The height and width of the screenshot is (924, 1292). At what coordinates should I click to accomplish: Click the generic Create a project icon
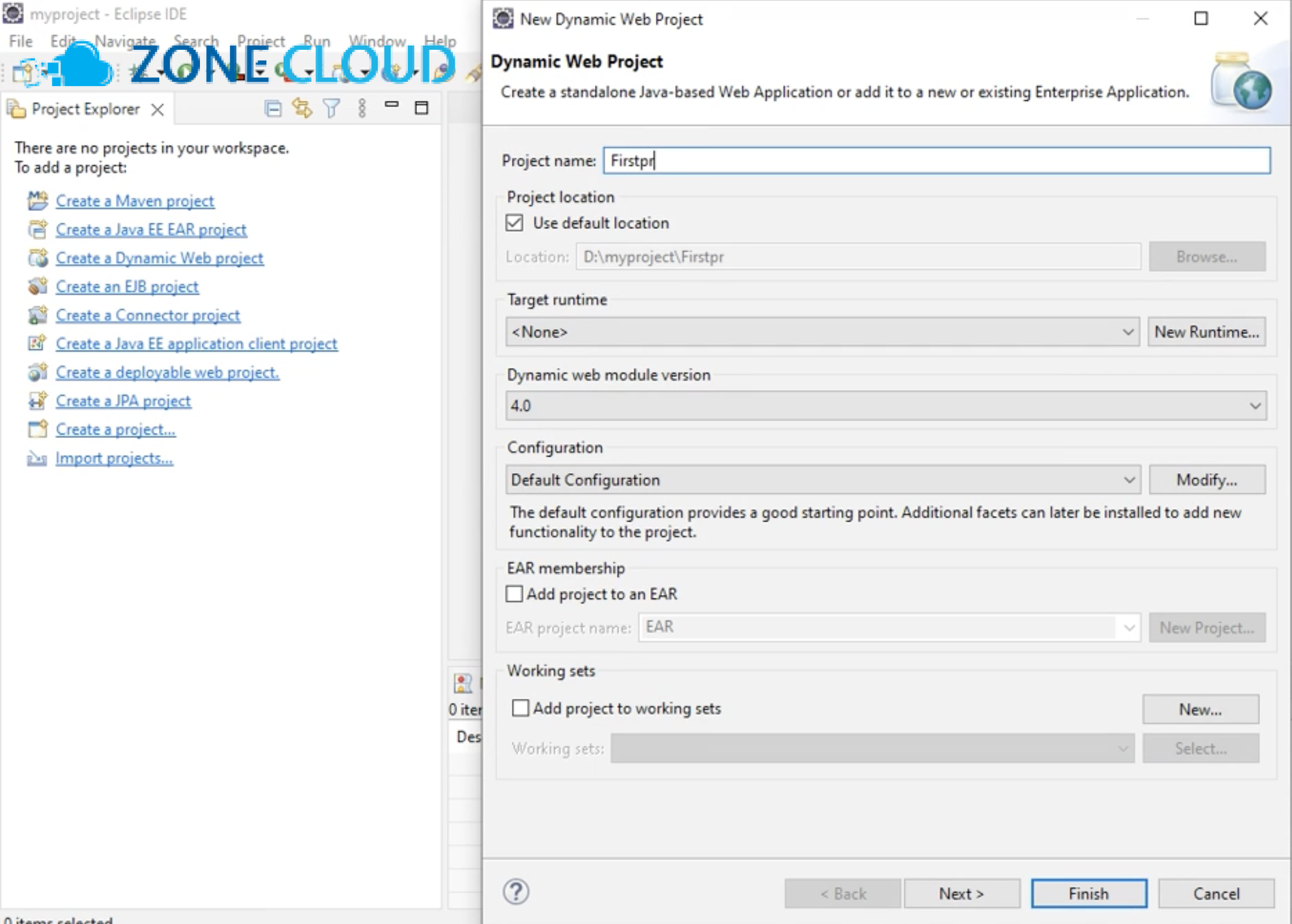(38, 429)
